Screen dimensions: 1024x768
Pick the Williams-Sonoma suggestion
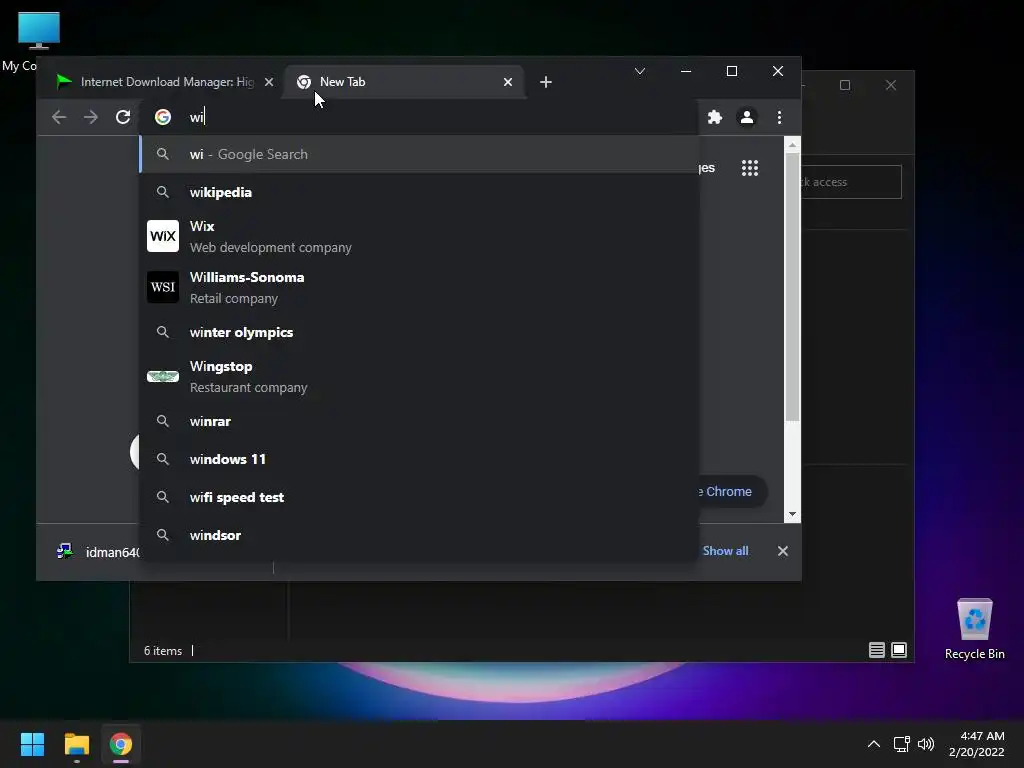click(x=419, y=287)
